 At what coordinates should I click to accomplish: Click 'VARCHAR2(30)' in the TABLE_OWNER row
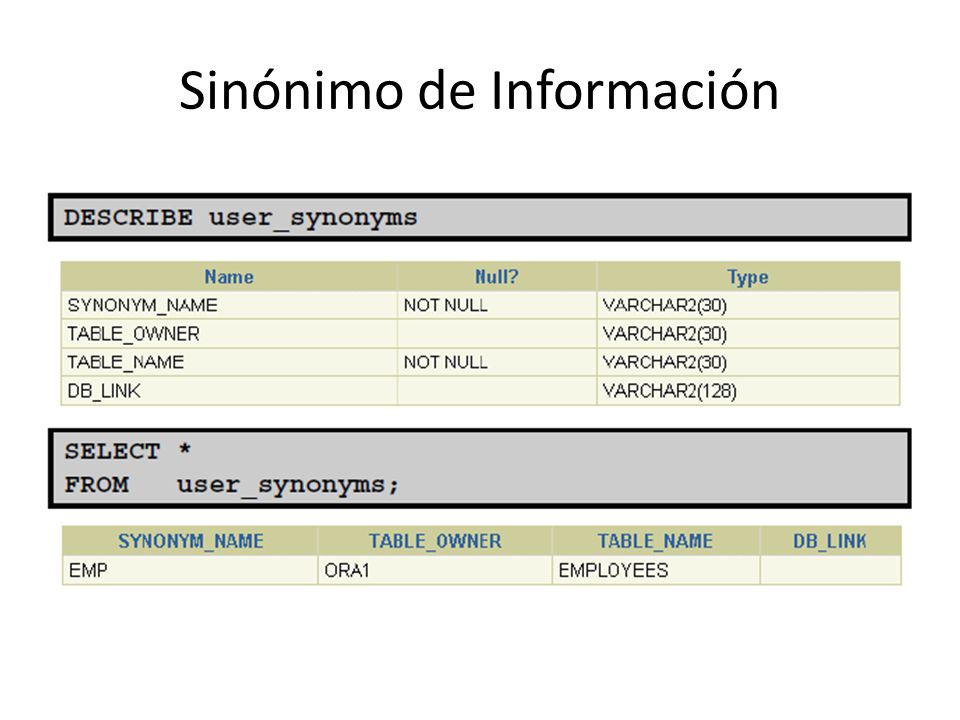coord(665,334)
